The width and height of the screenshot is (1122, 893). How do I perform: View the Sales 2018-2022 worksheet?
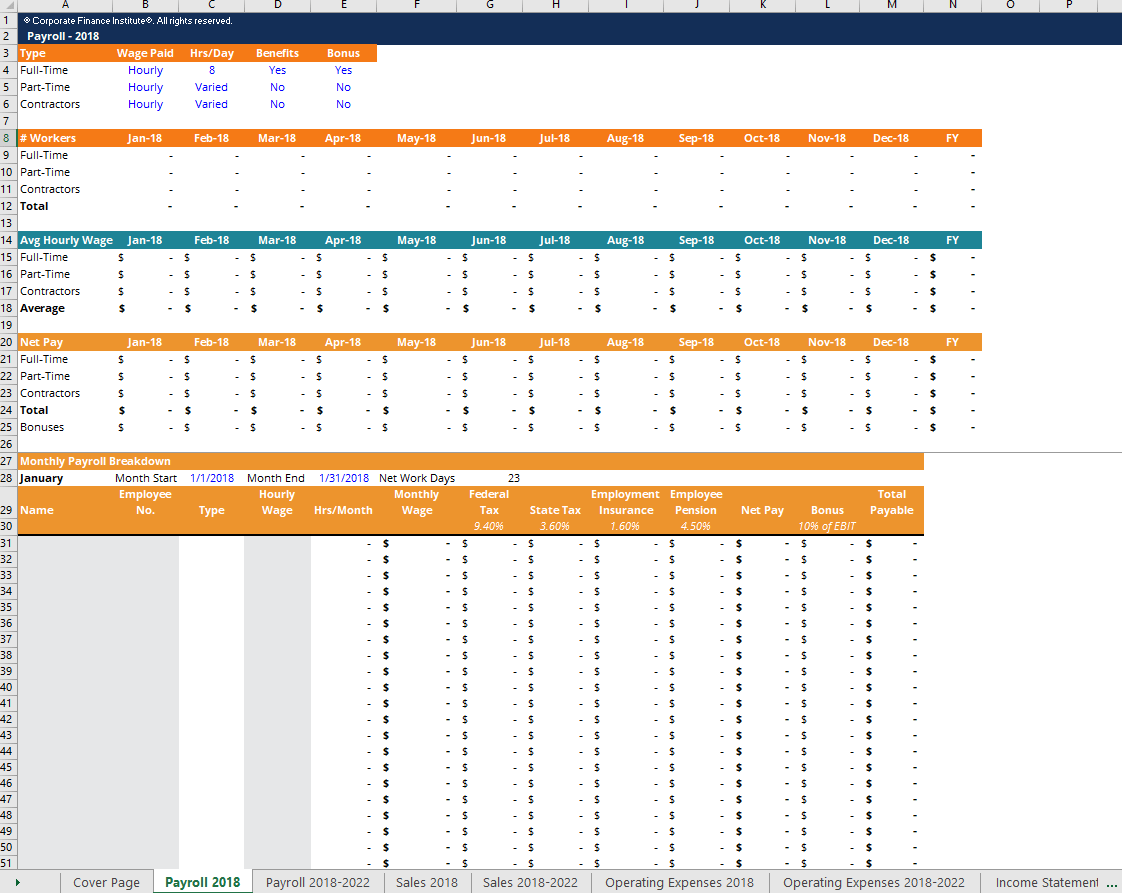tap(531, 882)
